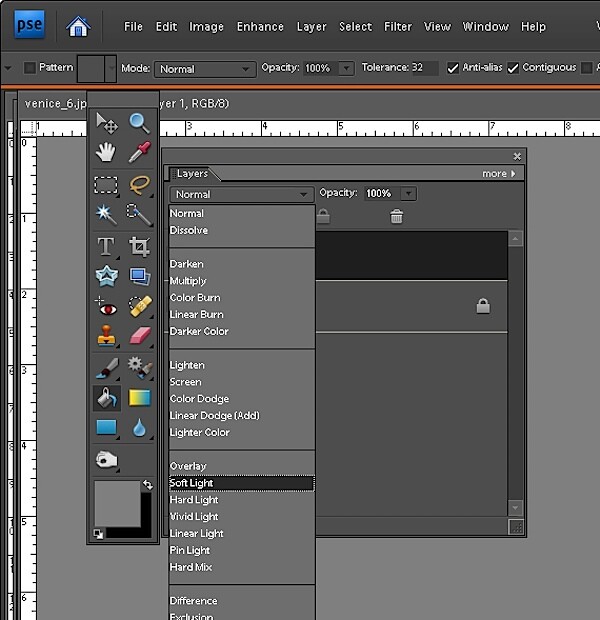The image size is (600, 620).
Task: Open the Select menu
Action: click(x=355, y=26)
